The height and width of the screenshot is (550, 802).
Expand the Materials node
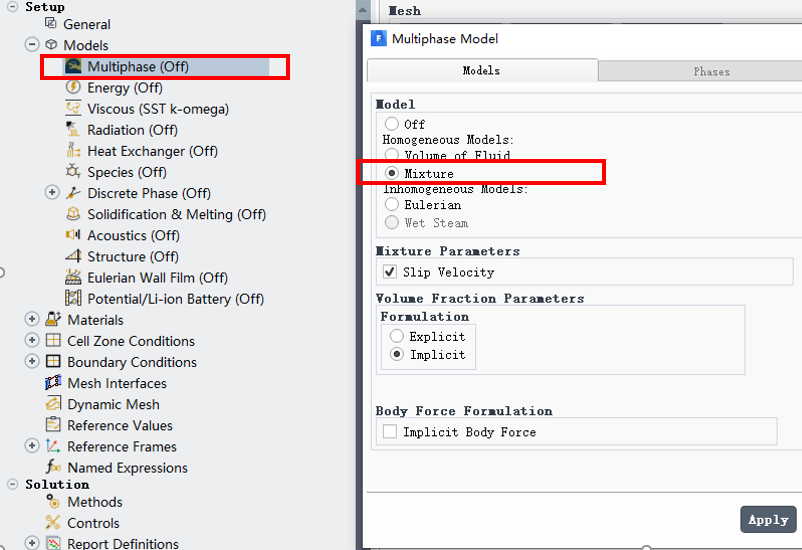coord(32,319)
